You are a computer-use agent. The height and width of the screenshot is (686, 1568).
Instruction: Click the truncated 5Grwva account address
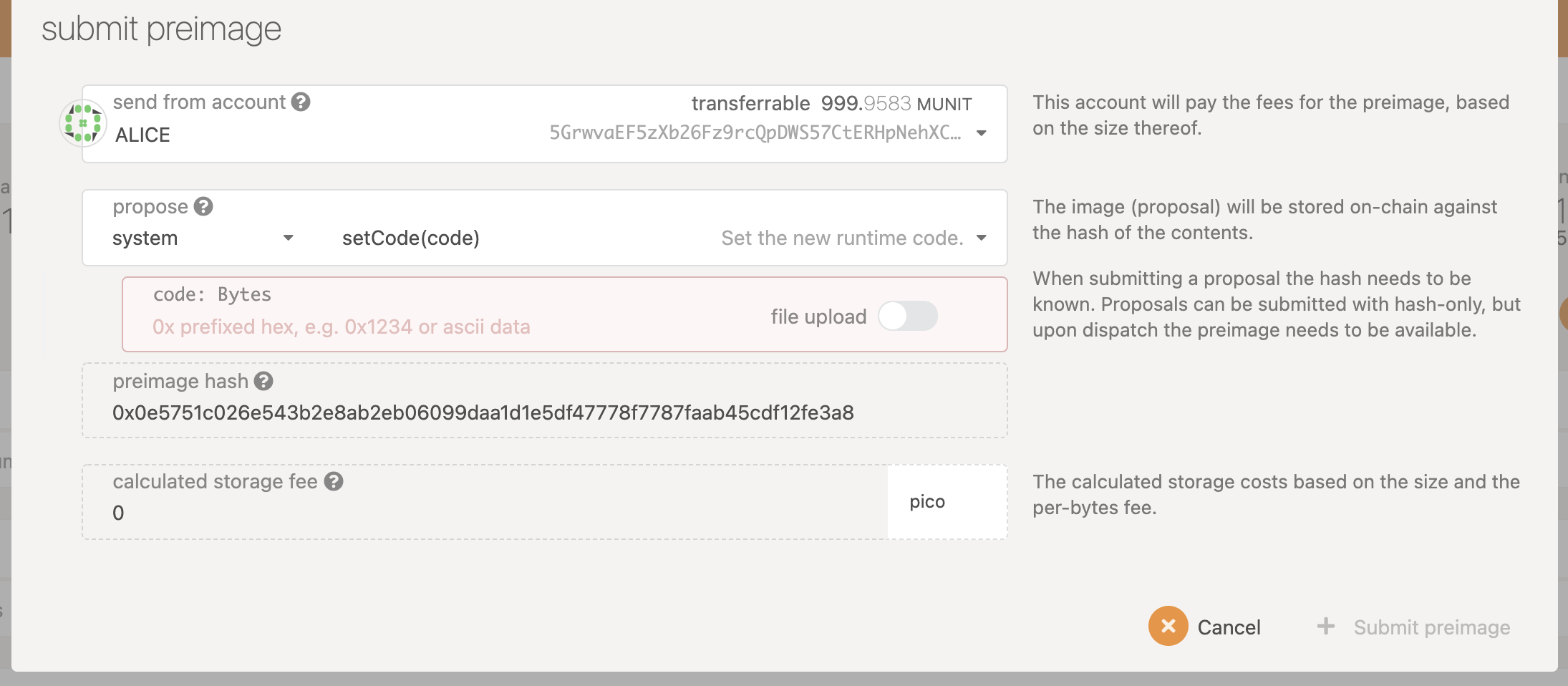[755, 133]
